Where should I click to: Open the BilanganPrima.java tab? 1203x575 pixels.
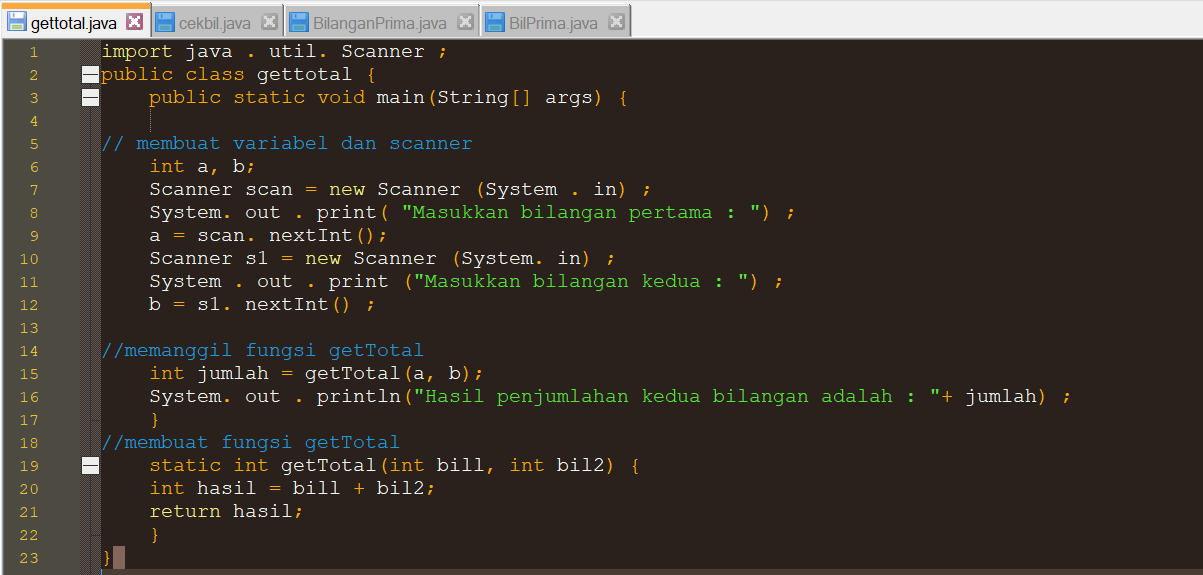click(x=381, y=22)
